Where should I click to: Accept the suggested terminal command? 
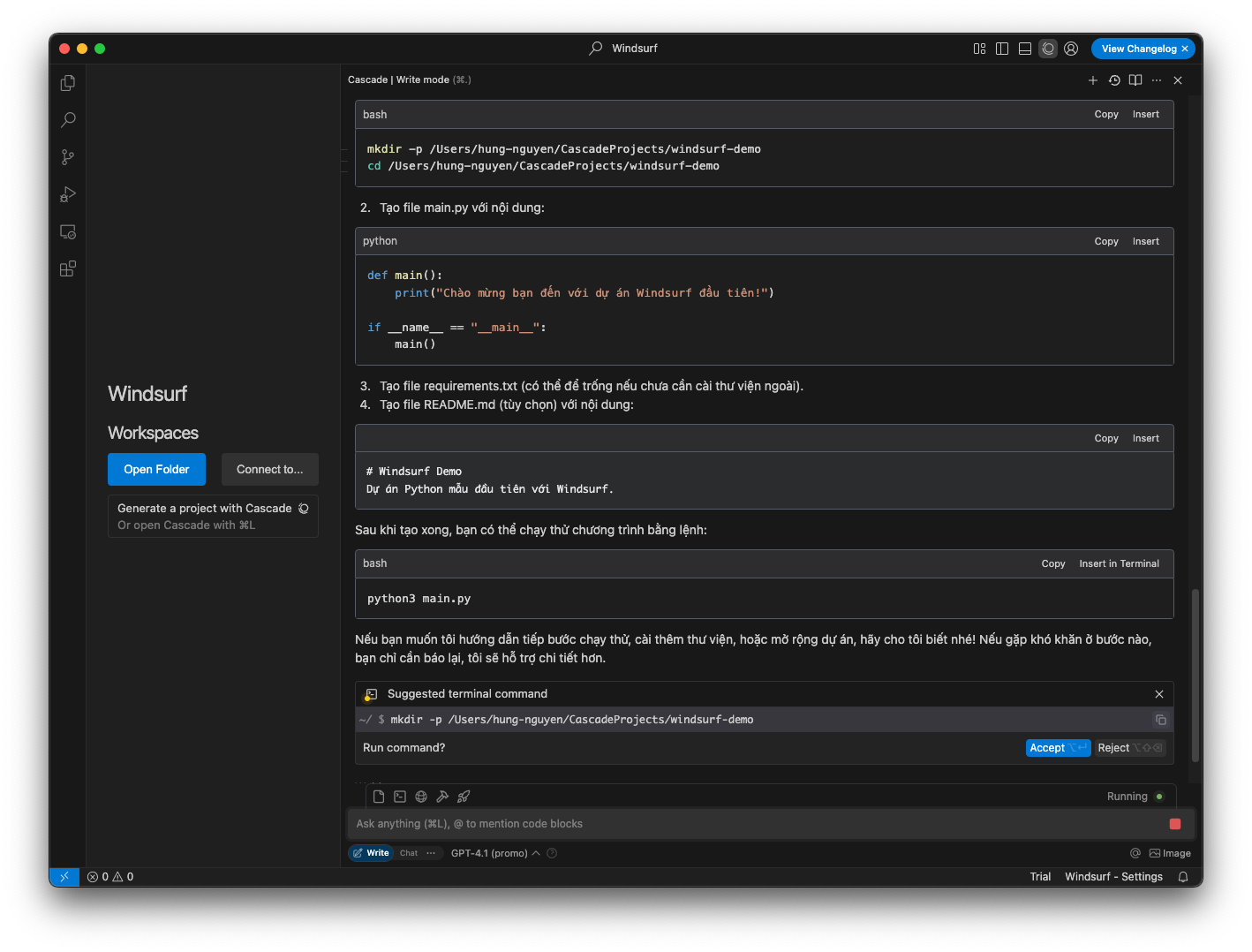1059,748
